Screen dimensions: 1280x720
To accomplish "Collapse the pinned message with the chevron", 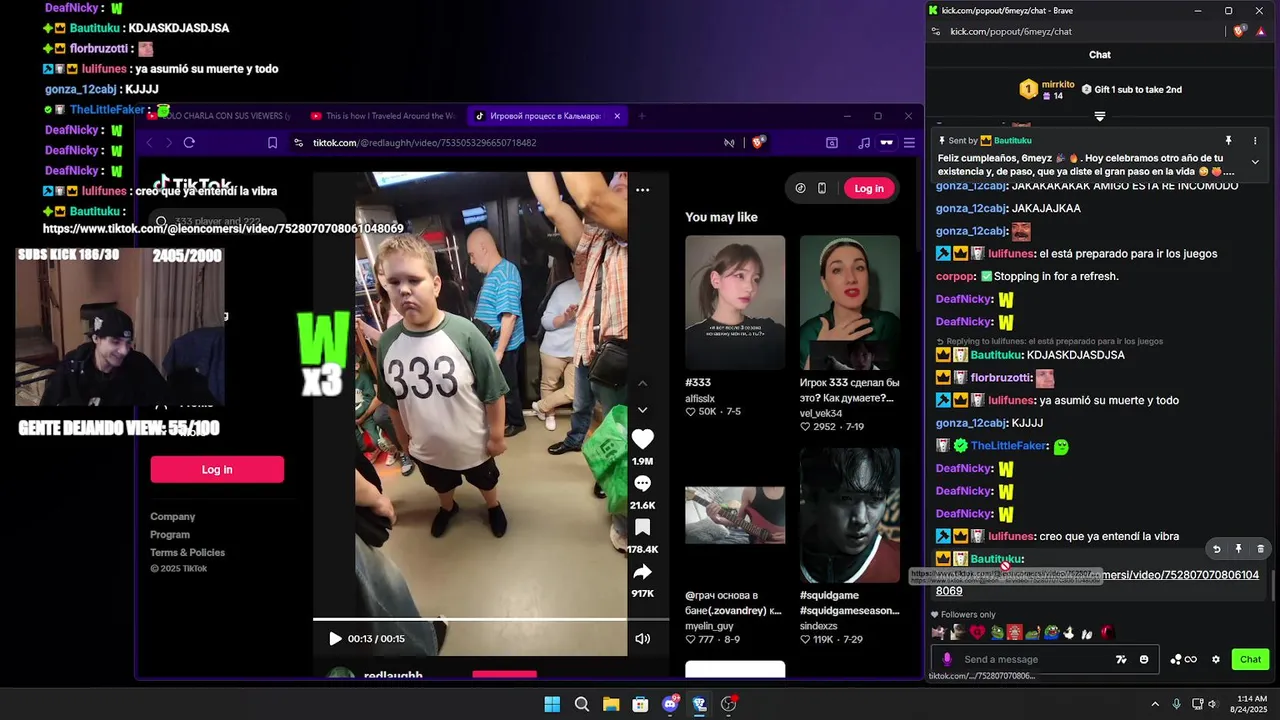I will tap(1255, 162).
